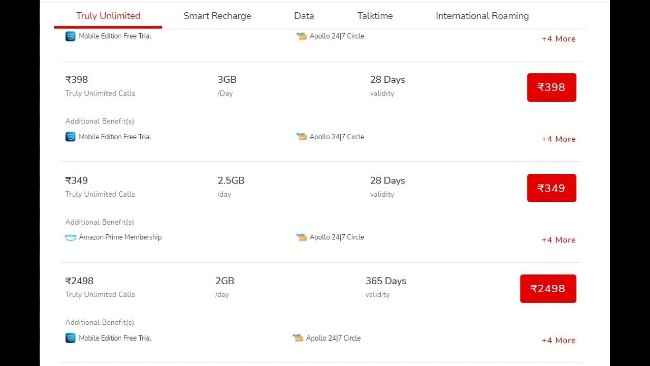
Task: Click the Apollo 24|7 Circle icon under ₹349 plan
Action: [301, 237]
